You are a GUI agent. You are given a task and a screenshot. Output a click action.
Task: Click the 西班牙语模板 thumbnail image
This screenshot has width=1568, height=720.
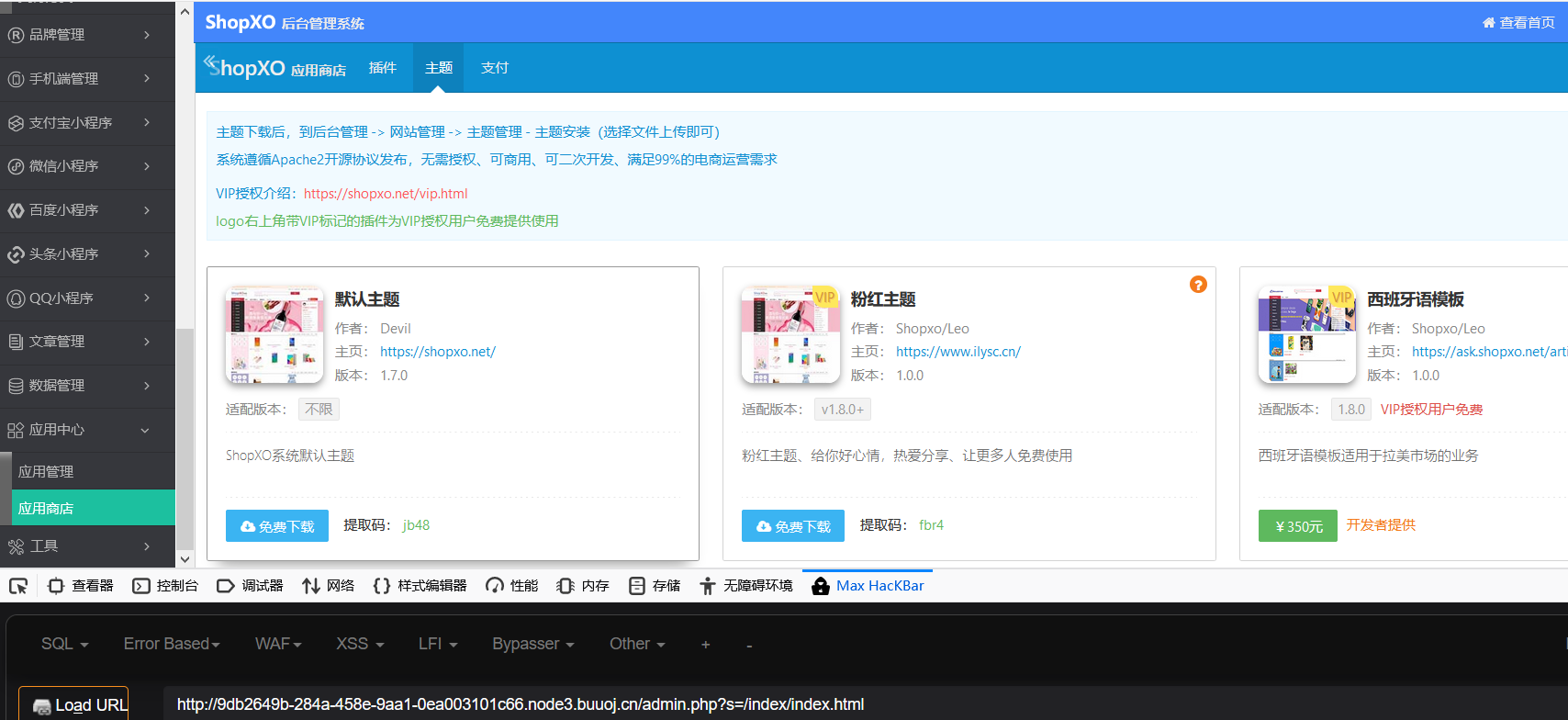click(x=1307, y=334)
